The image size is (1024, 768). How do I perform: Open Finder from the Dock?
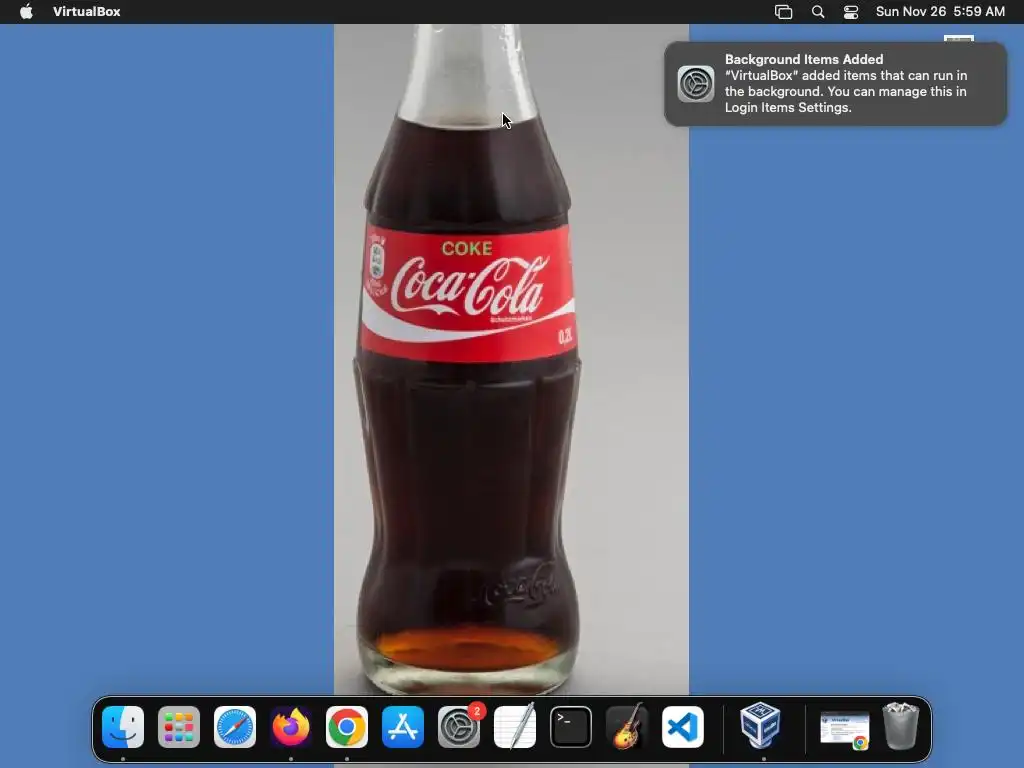click(x=123, y=727)
